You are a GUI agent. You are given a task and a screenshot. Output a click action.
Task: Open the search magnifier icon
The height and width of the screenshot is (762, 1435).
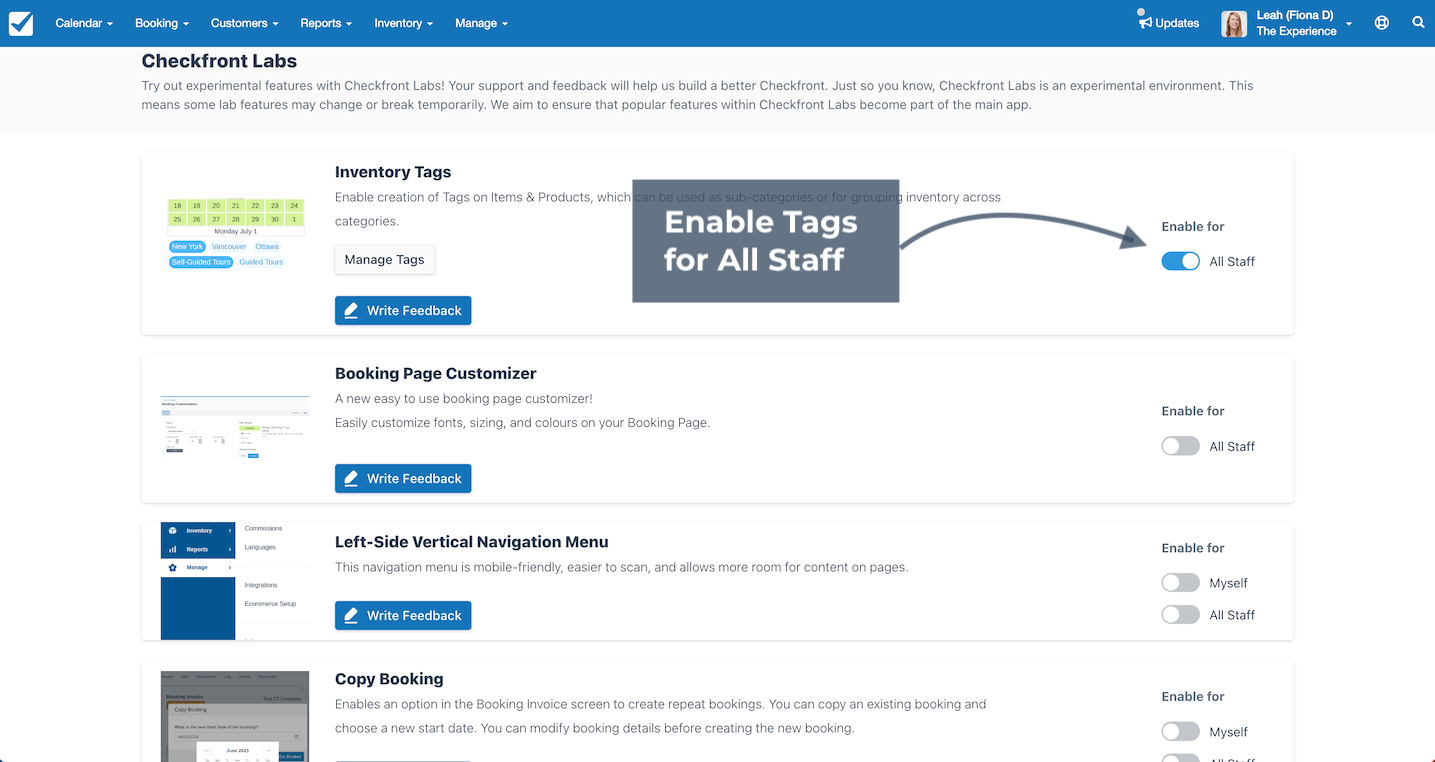1418,22
